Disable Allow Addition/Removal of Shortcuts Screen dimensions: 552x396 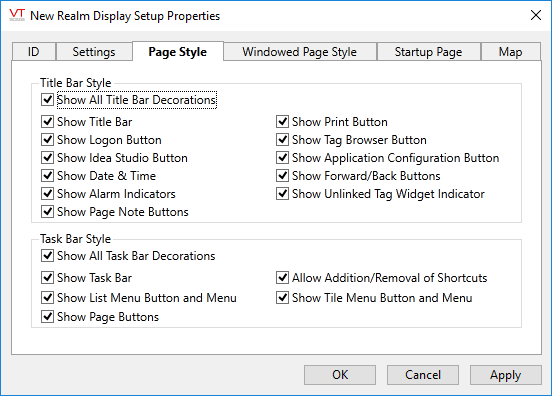[282, 277]
